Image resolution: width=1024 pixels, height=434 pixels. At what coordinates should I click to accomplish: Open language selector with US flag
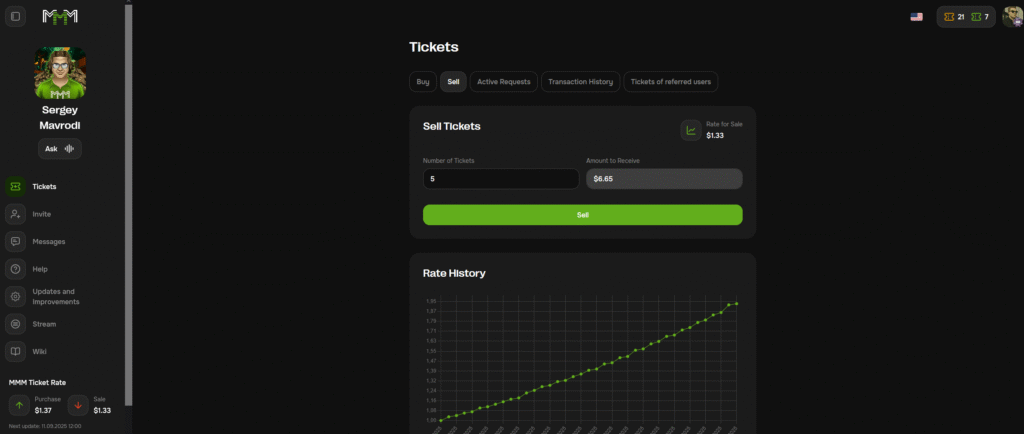916,17
